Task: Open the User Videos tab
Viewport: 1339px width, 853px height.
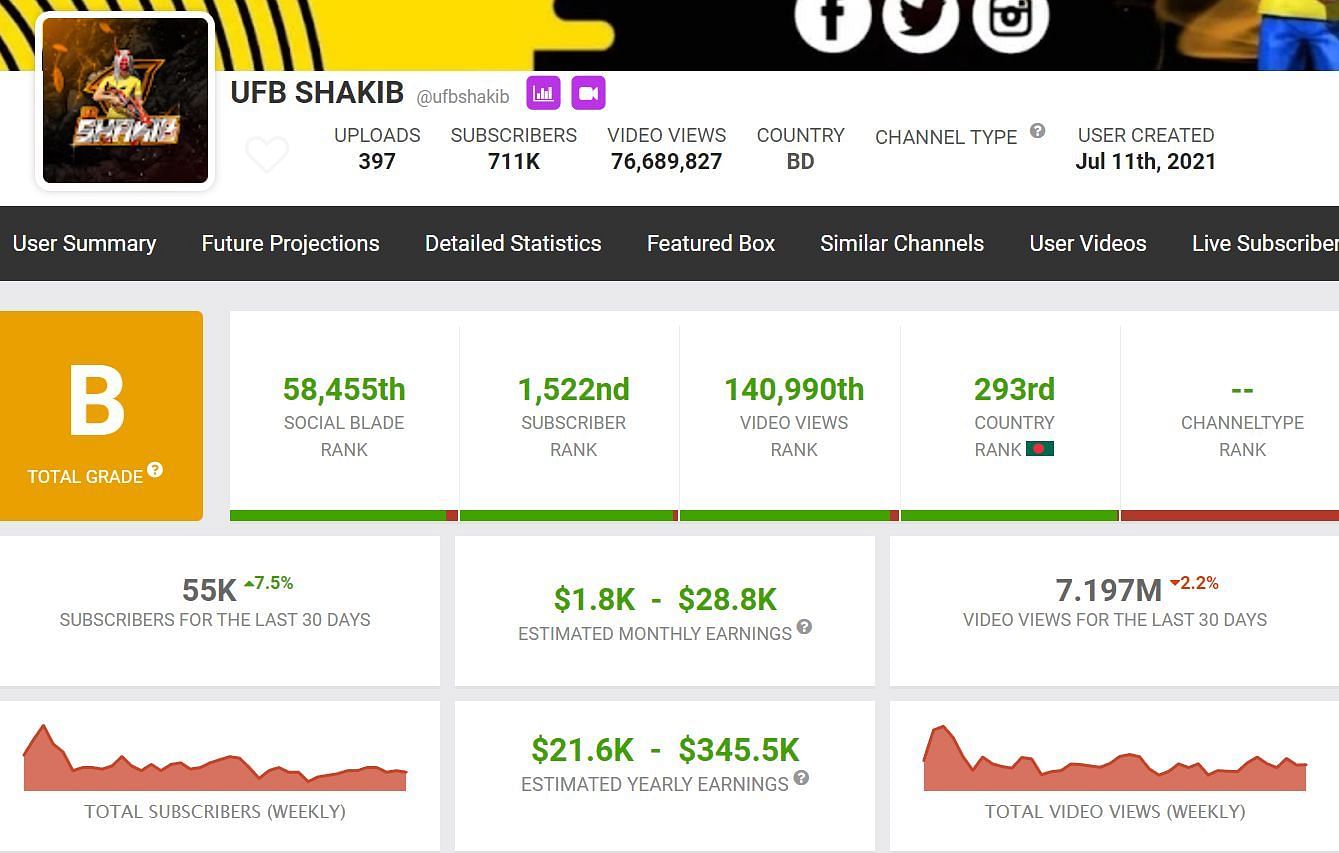Action: tap(1088, 243)
